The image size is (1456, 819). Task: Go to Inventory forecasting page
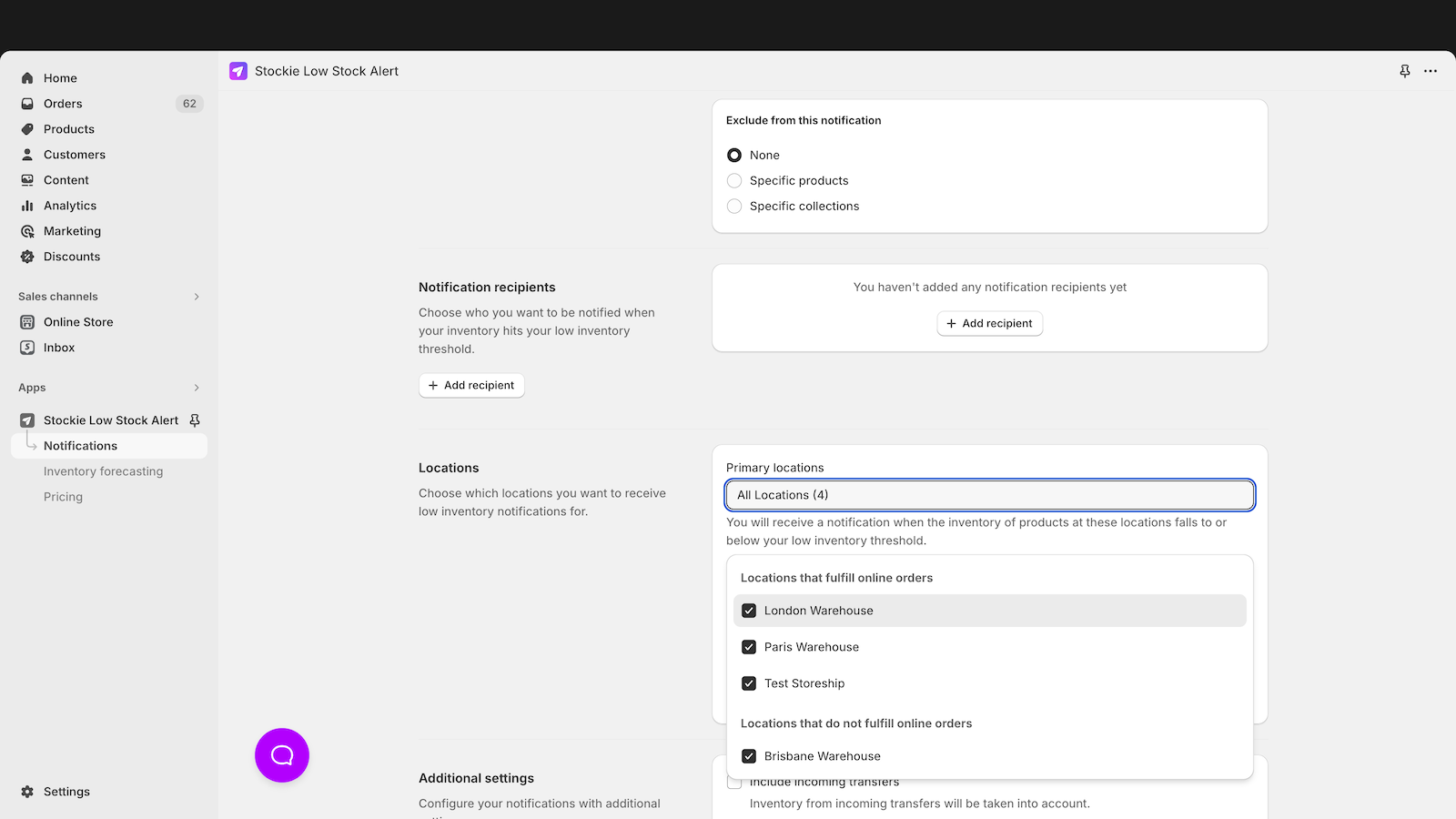(103, 470)
